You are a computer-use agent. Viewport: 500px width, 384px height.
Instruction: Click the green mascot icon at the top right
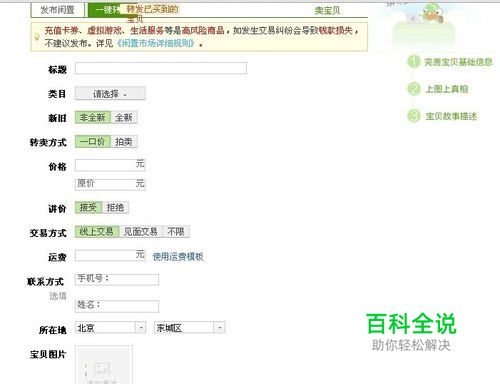tap(432, 13)
